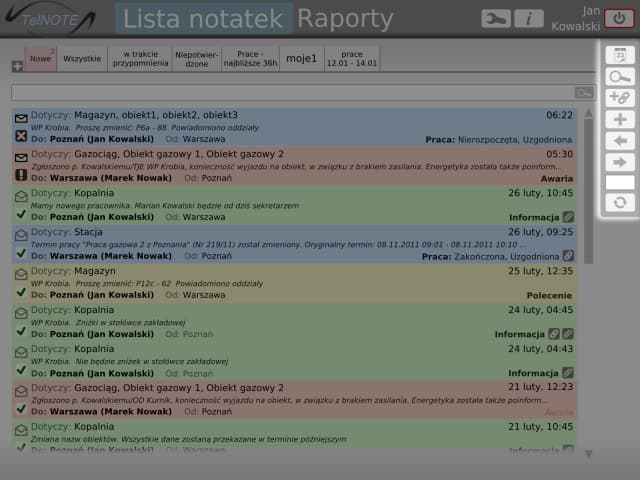Open attachment icon on 26 luty 10:45 Informacja note
The image size is (640, 480).
[568, 217]
